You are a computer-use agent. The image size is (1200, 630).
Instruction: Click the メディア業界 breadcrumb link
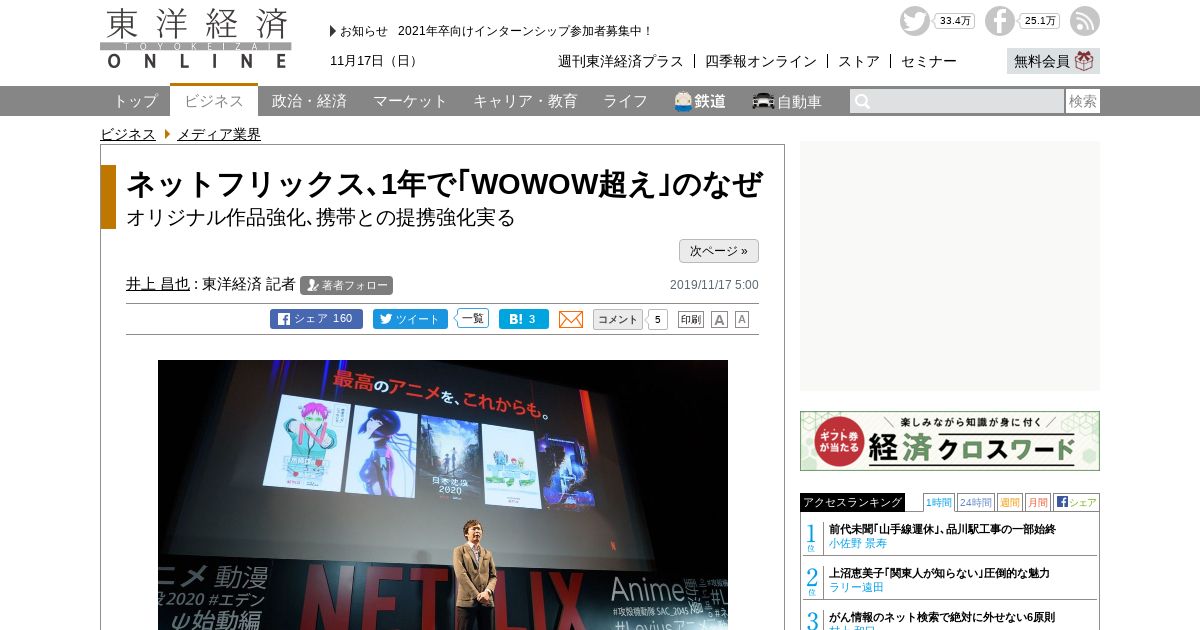[219, 134]
